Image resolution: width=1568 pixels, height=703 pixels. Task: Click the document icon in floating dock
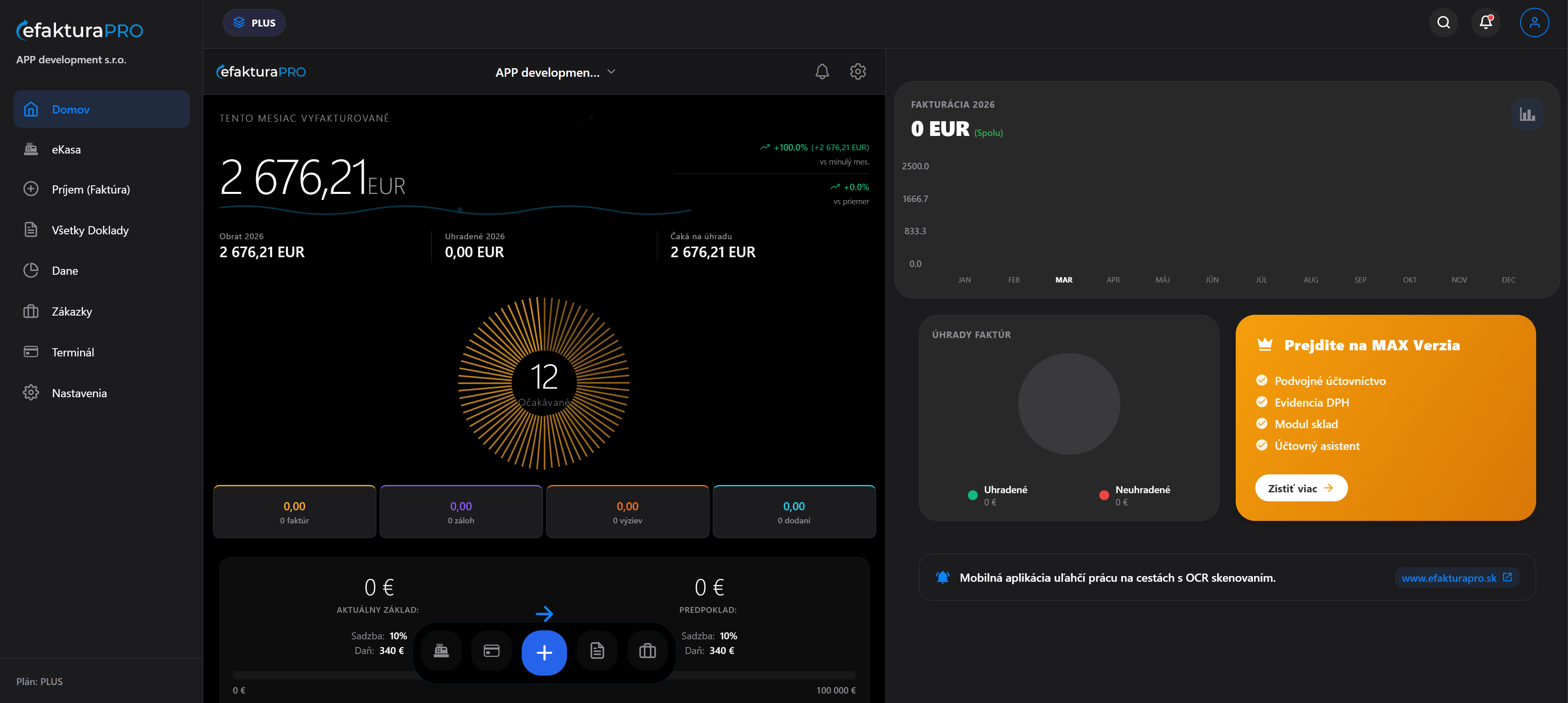[597, 651]
